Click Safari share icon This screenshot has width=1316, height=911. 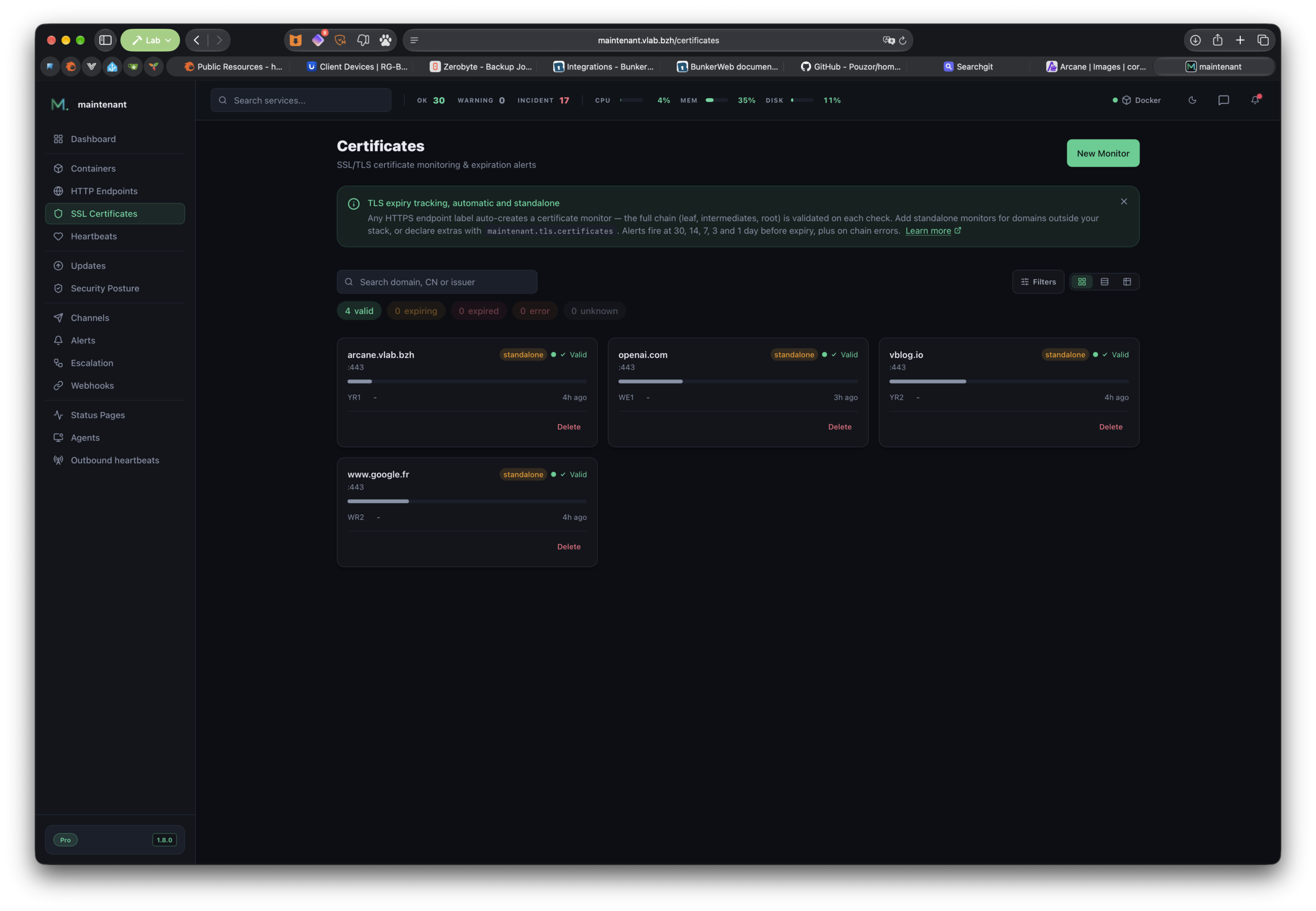[x=1217, y=40]
